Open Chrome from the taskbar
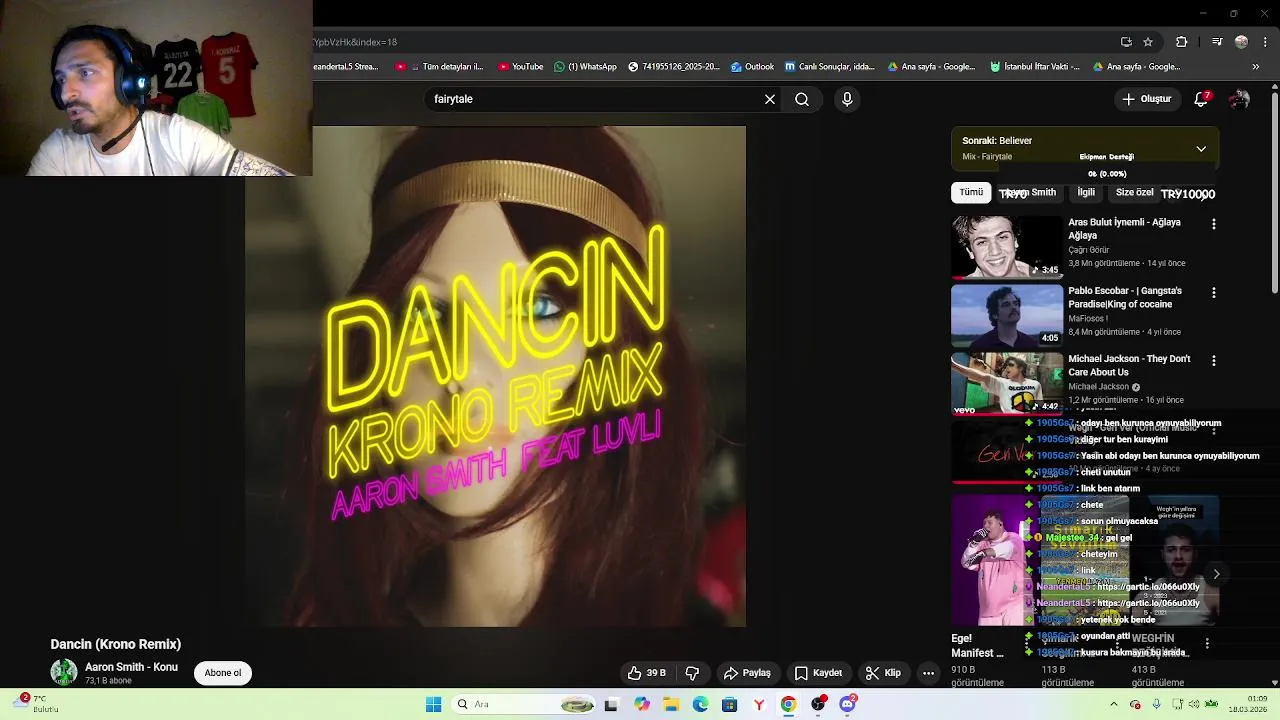The width and height of the screenshot is (1280, 720). point(788,705)
